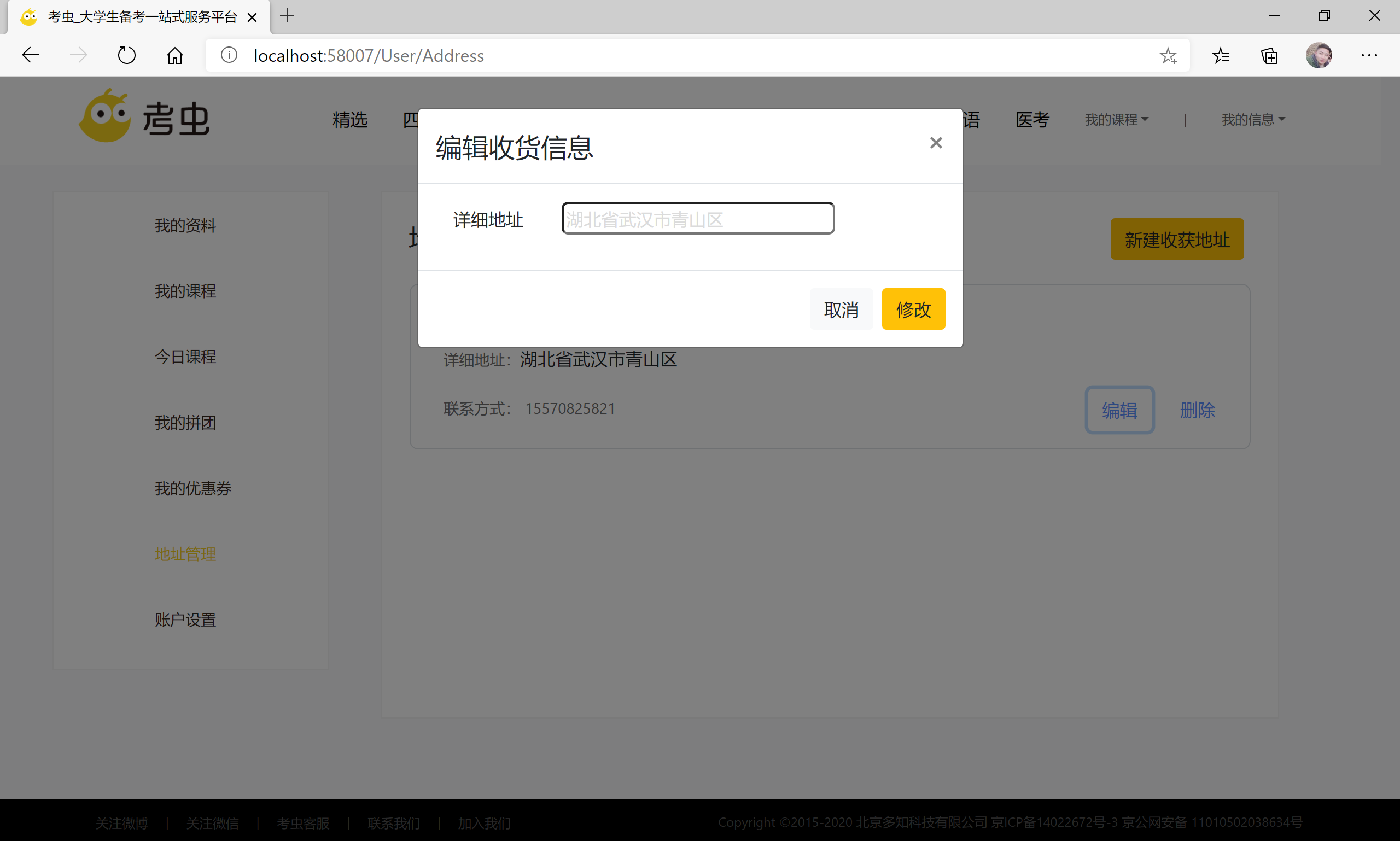This screenshot has width=1400, height=841.
Task: Expand the 我的课程 dropdown
Action: tap(1116, 120)
